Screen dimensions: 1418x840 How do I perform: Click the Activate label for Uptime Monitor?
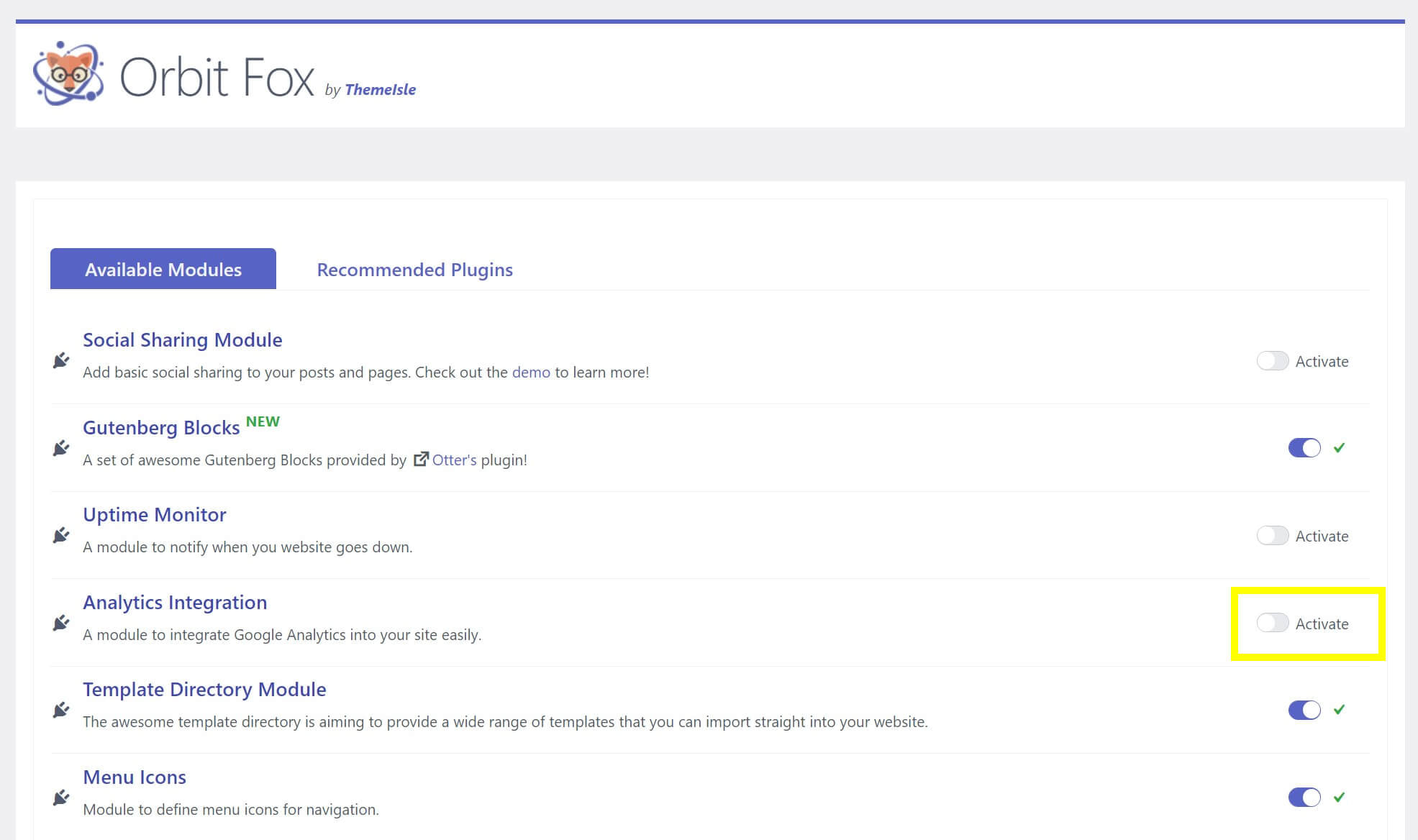[1322, 536]
